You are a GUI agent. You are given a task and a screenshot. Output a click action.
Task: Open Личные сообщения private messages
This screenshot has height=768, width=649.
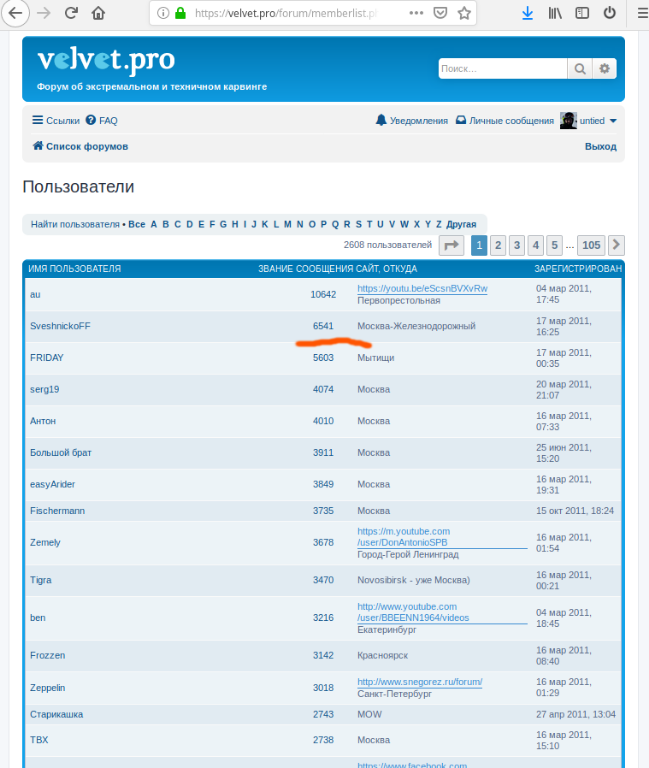point(504,120)
